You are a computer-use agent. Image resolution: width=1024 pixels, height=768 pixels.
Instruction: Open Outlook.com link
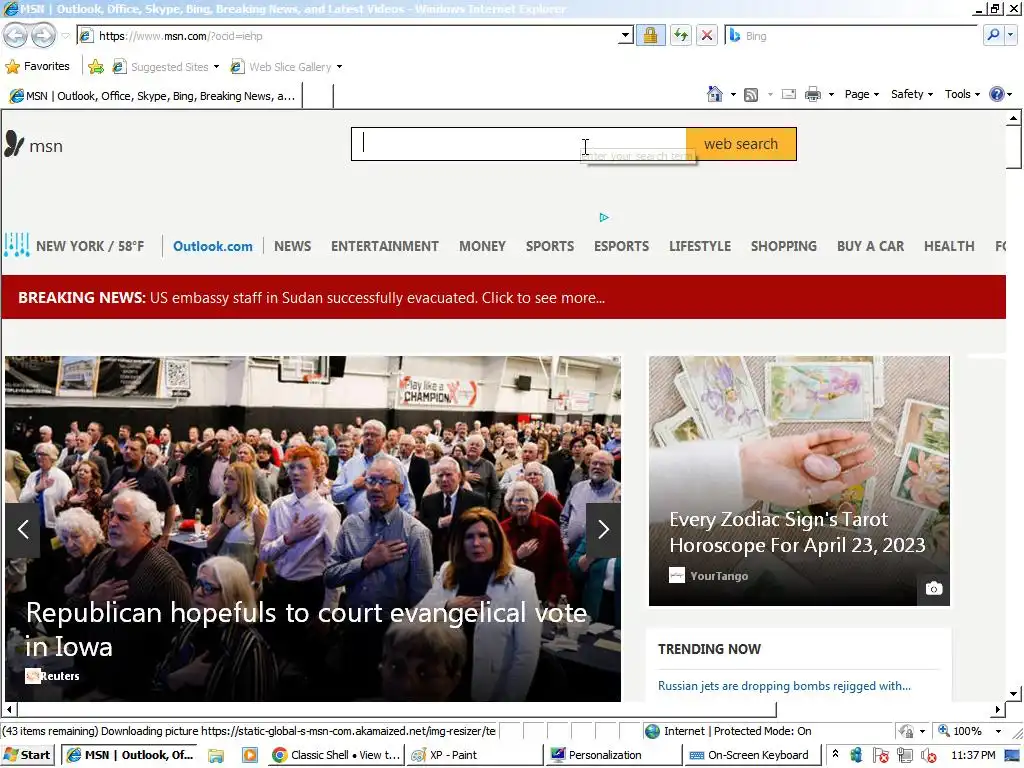coord(212,246)
